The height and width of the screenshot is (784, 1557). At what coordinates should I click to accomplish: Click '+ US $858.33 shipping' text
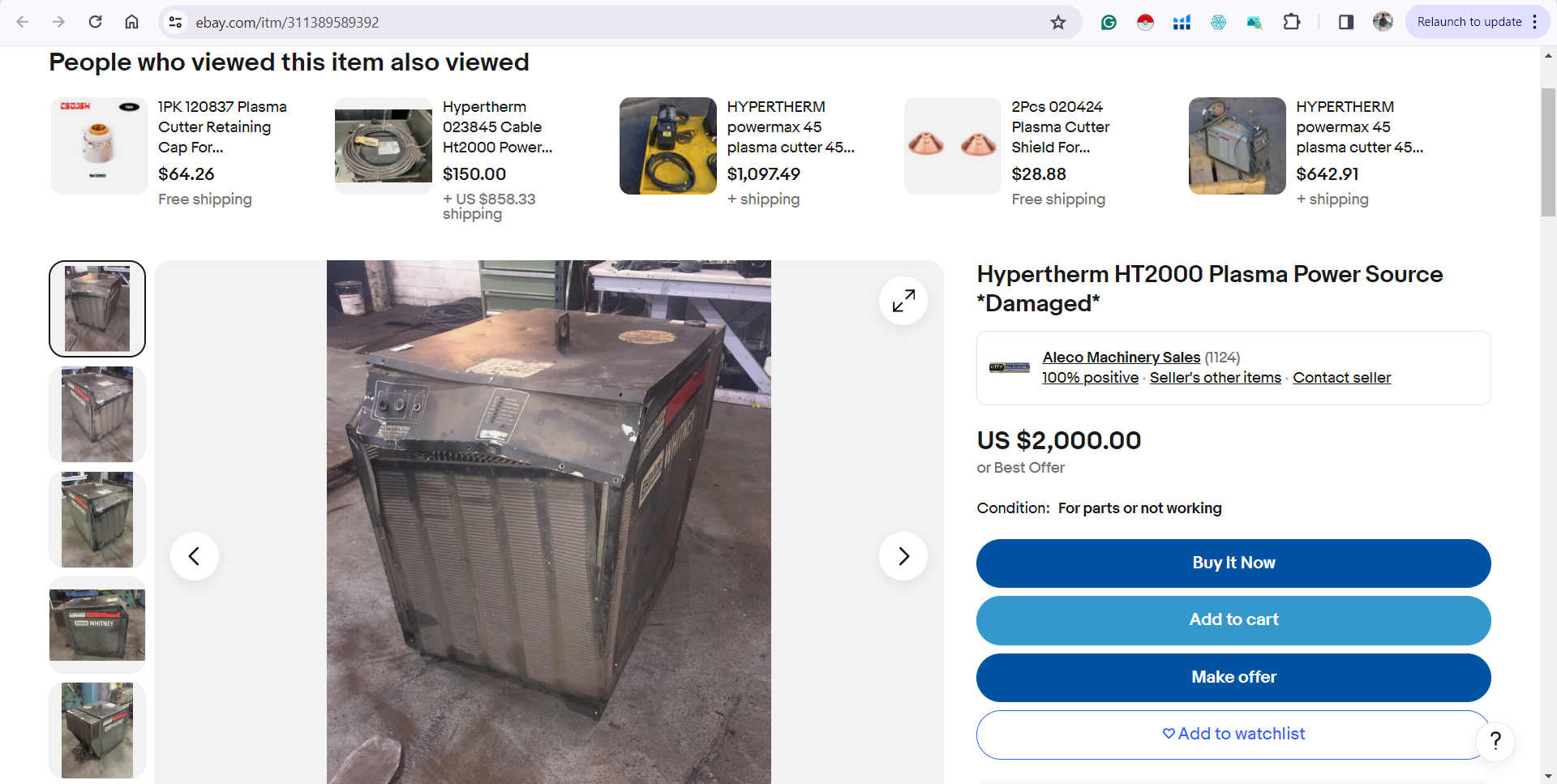[489, 206]
